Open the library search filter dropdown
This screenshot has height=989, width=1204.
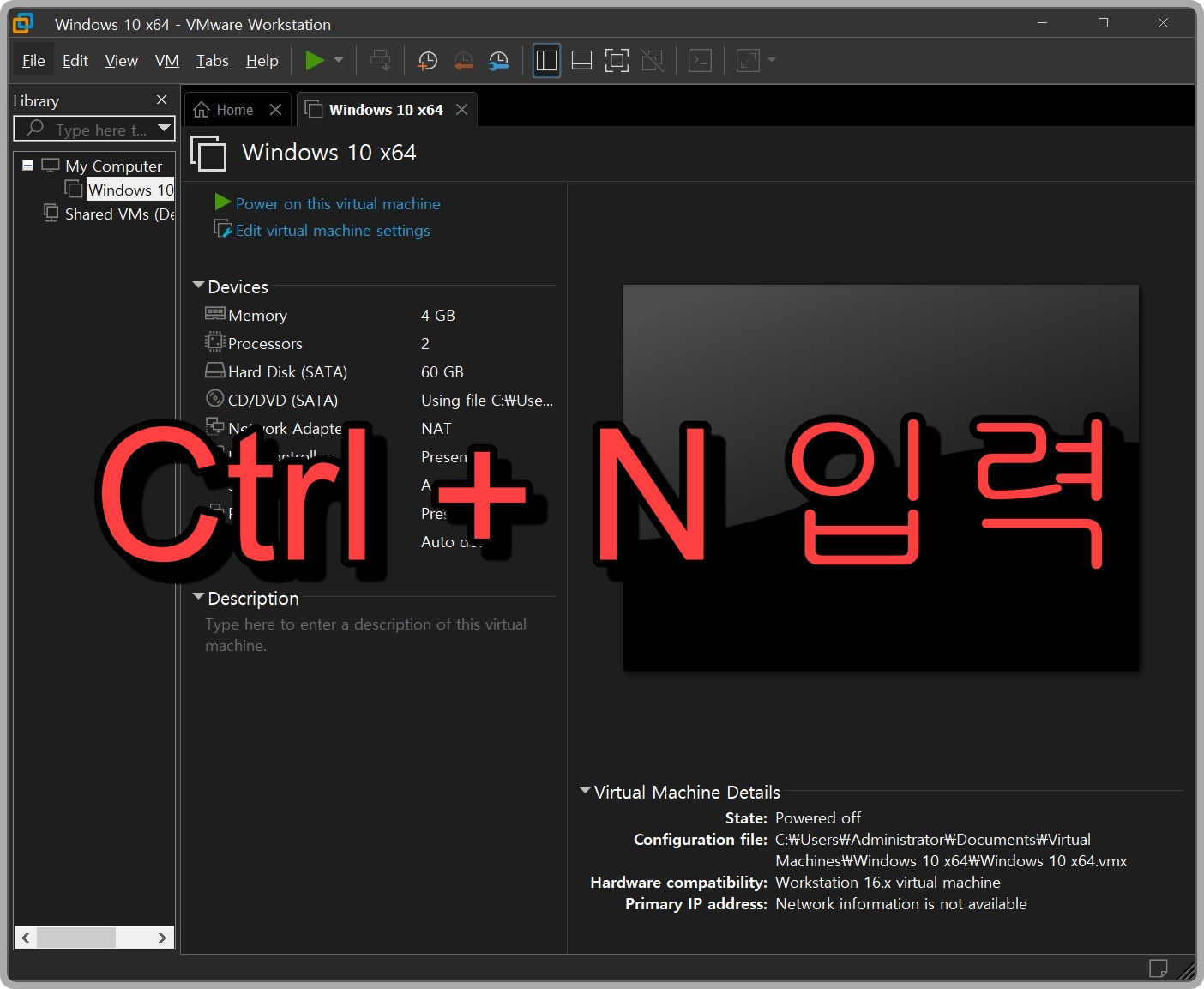[x=164, y=129]
